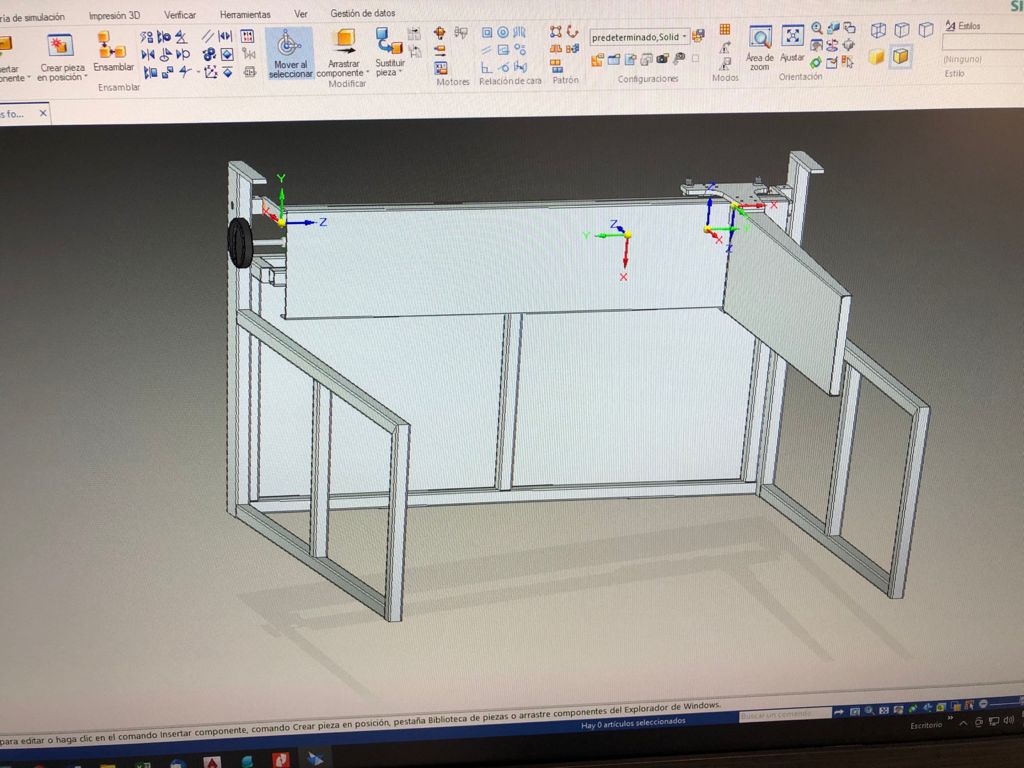Click the rotational motor icon in Motores

(x=440, y=33)
